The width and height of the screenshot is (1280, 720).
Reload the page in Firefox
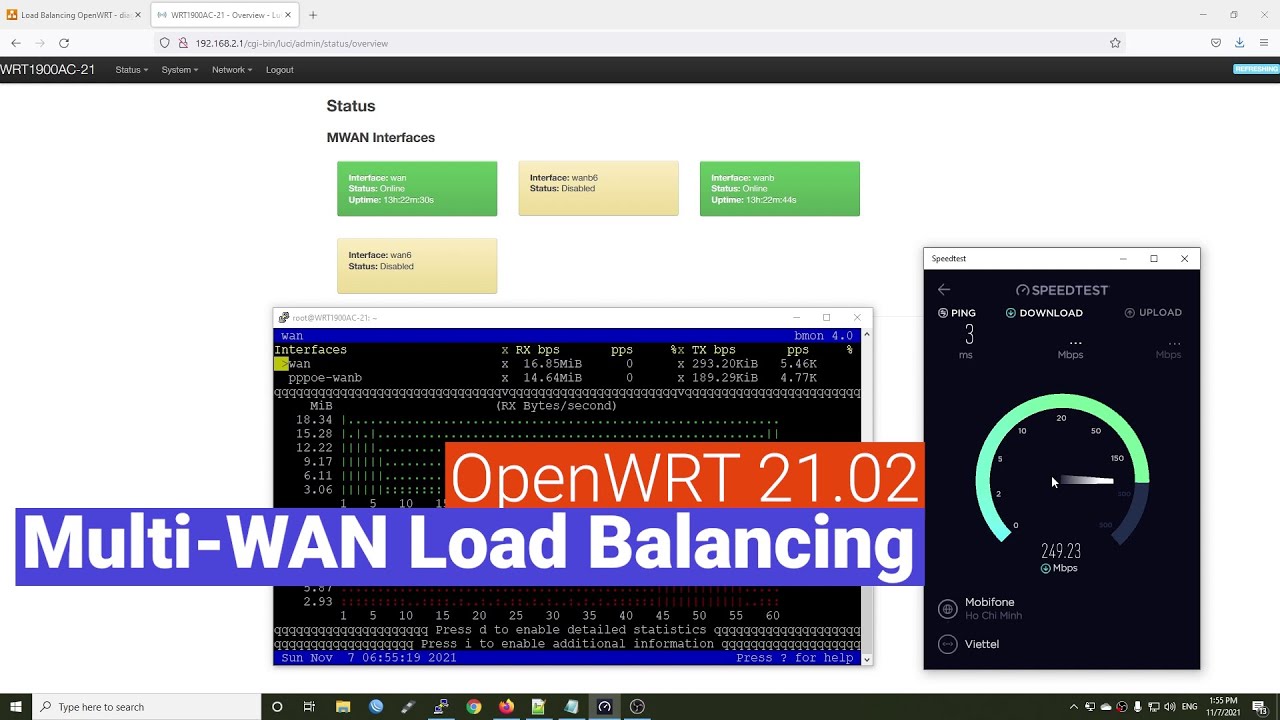[x=64, y=43]
